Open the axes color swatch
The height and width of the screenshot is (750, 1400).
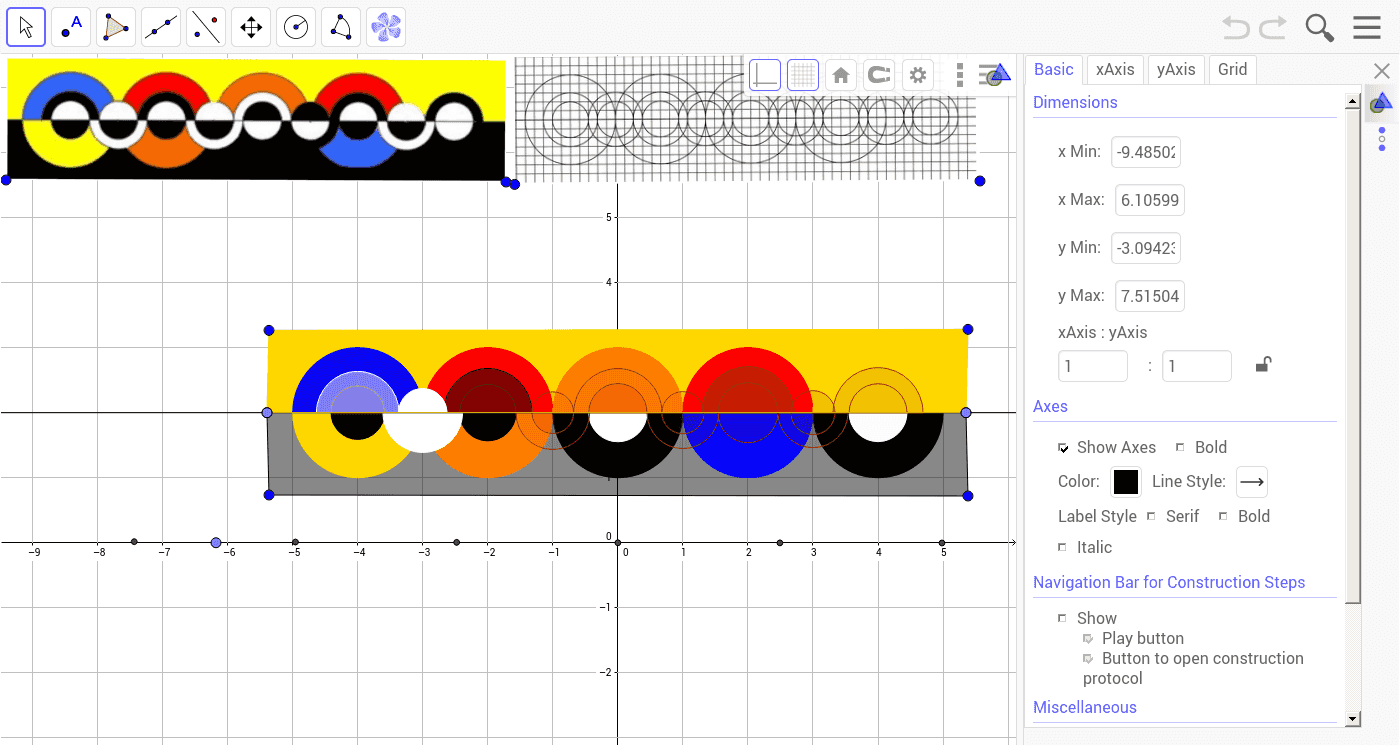[x=1126, y=482]
